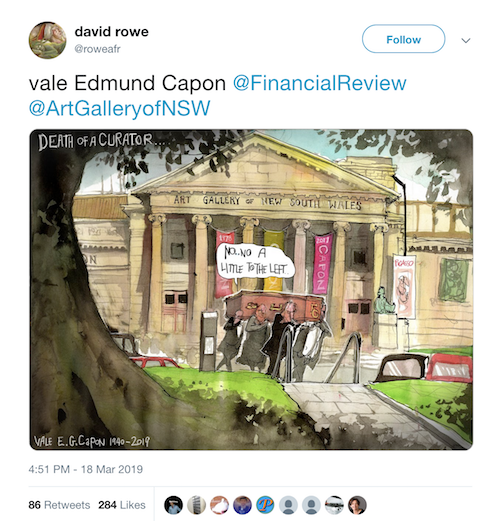
Task: Open the black-and-white striped liker avatar
Action: point(334,505)
